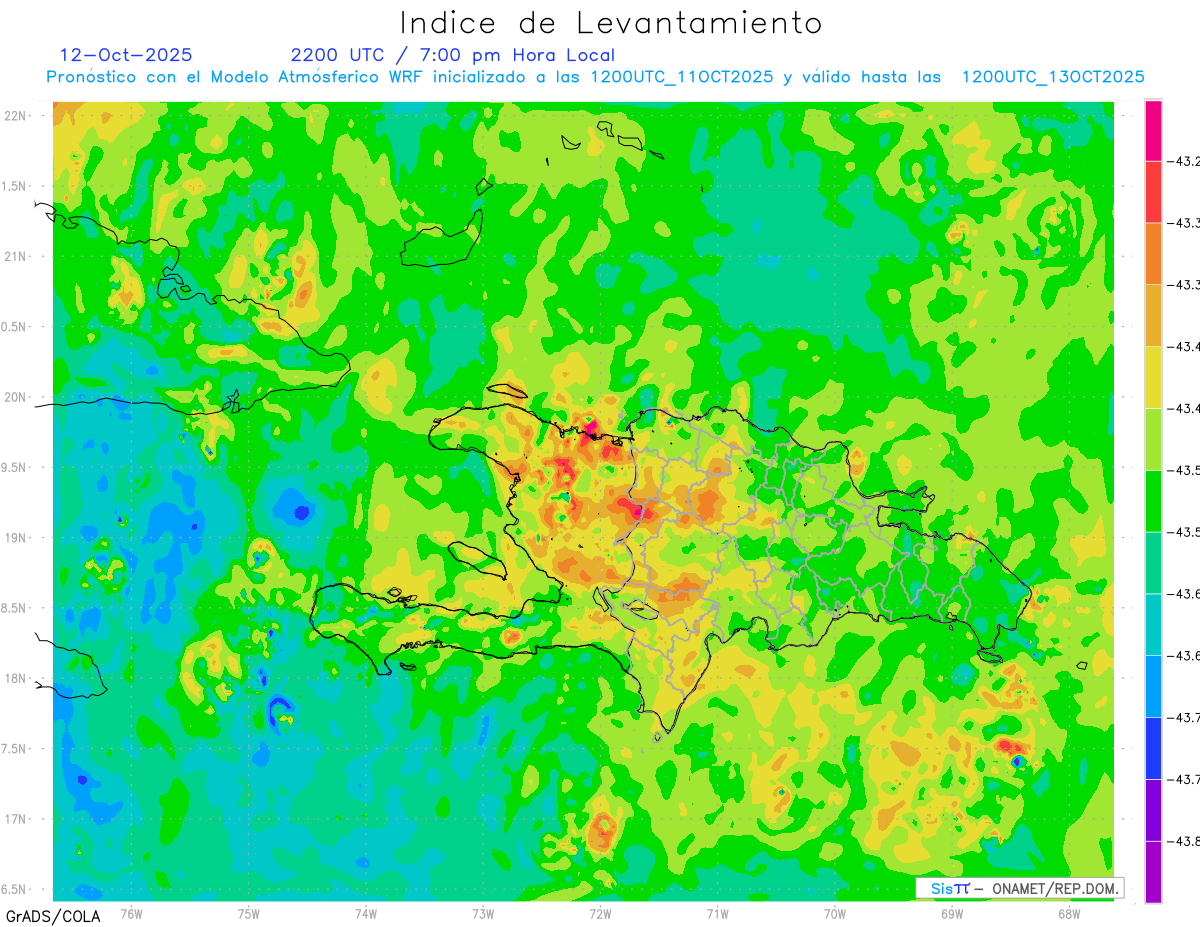Click the "19N" latitude label
1200x927 pixels.
point(15,537)
